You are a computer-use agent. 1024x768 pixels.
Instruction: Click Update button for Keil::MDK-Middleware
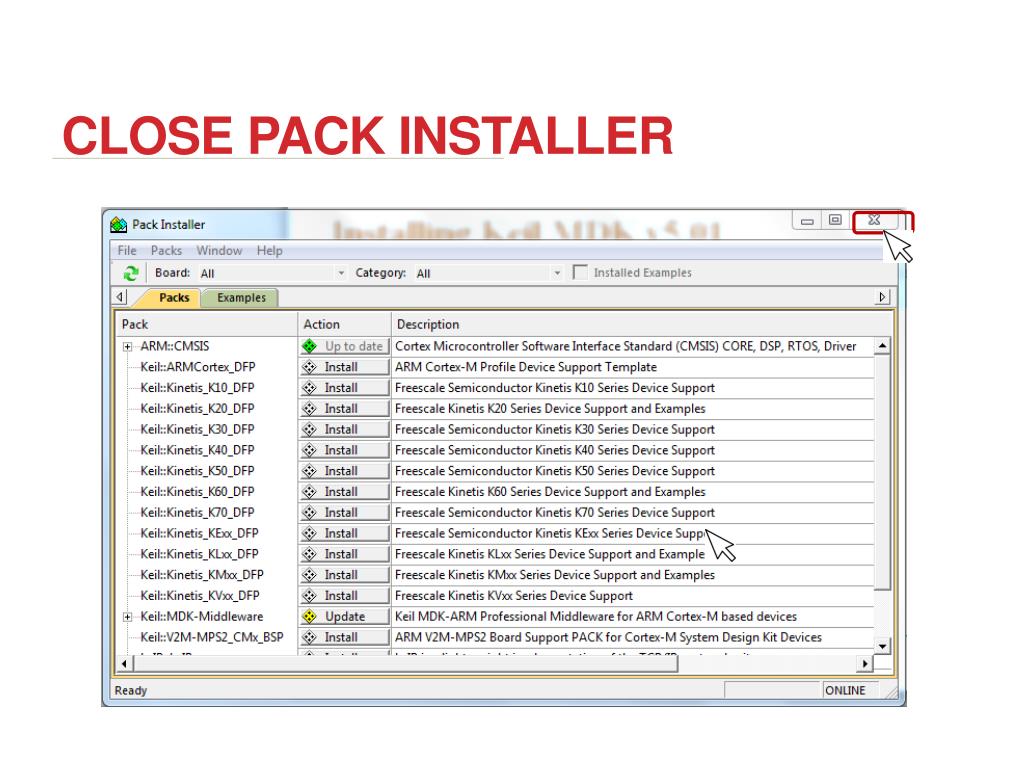click(x=345, y=616)
